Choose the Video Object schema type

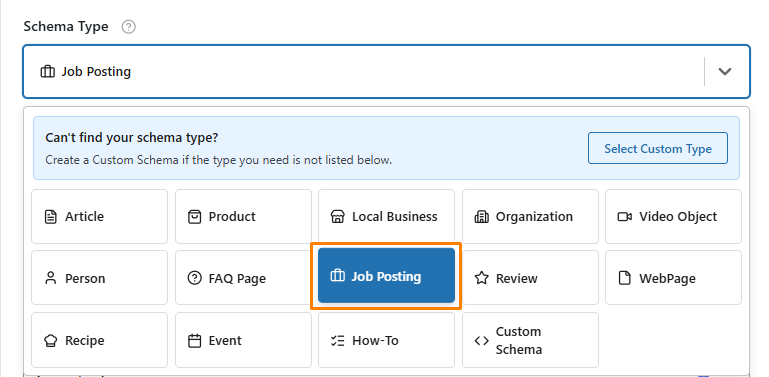click(x=673, y=217)
